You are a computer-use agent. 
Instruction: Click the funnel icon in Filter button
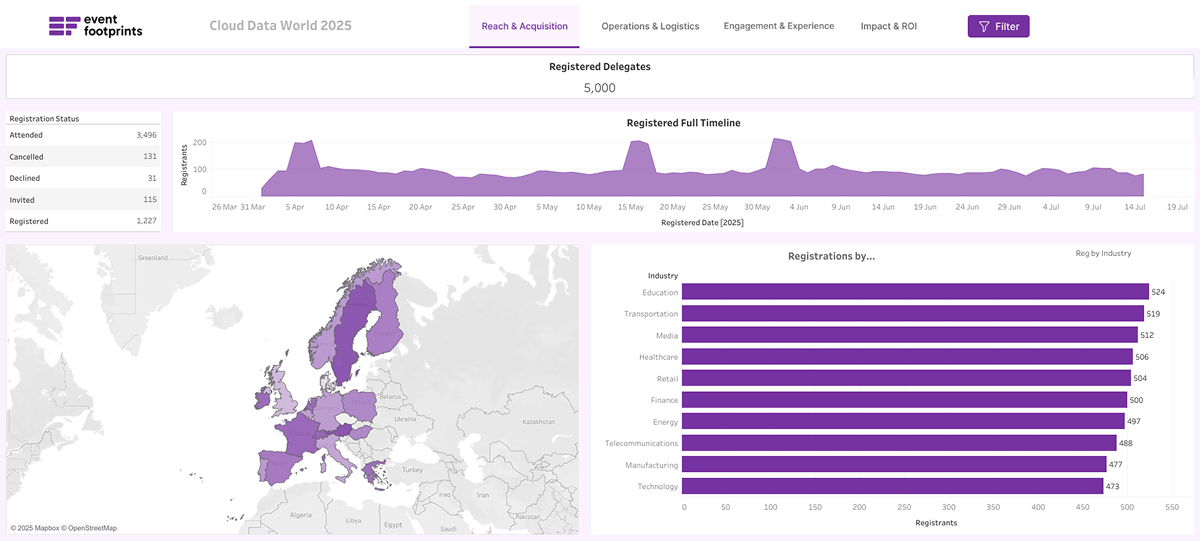[984, 27]
